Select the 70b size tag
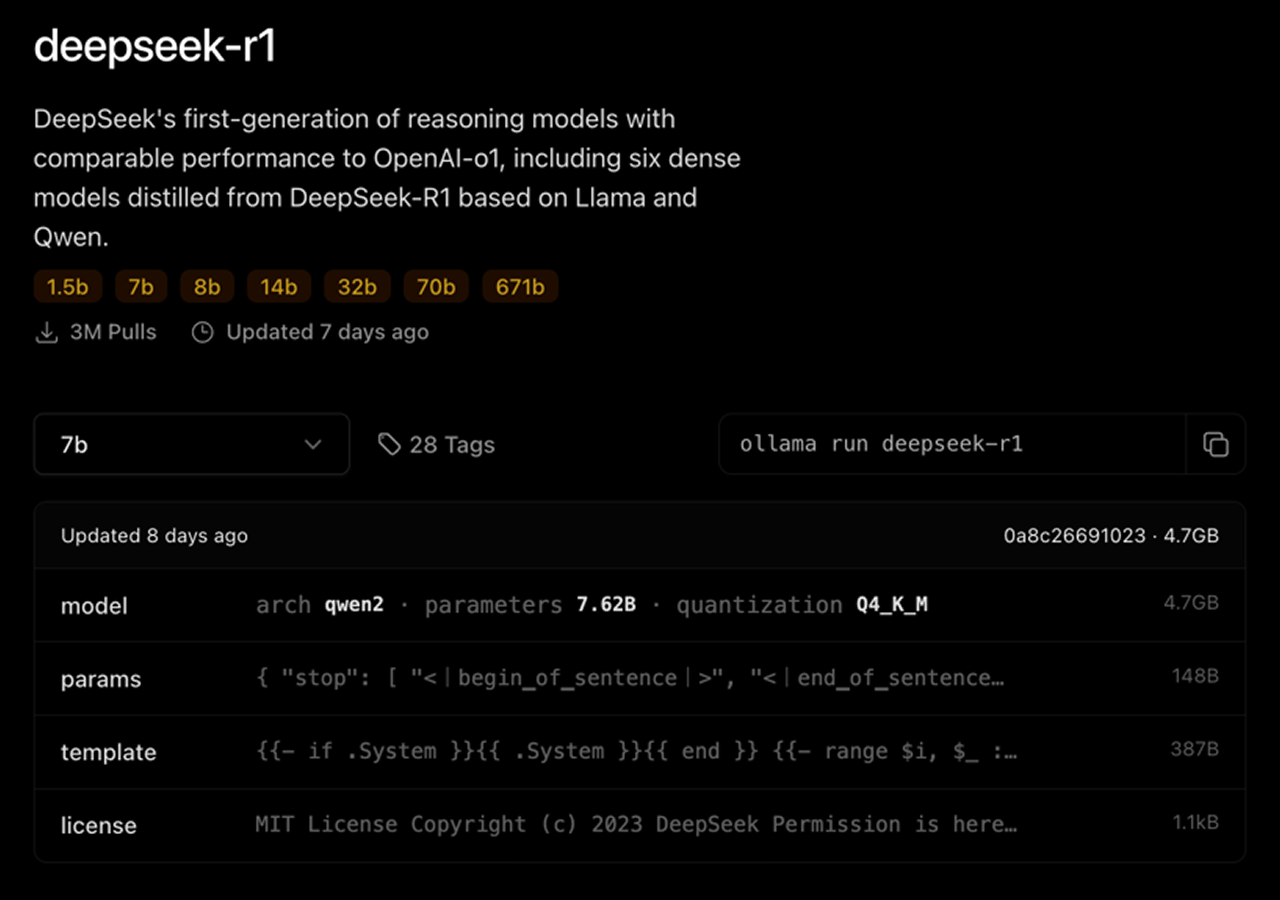 click(436, 286)
